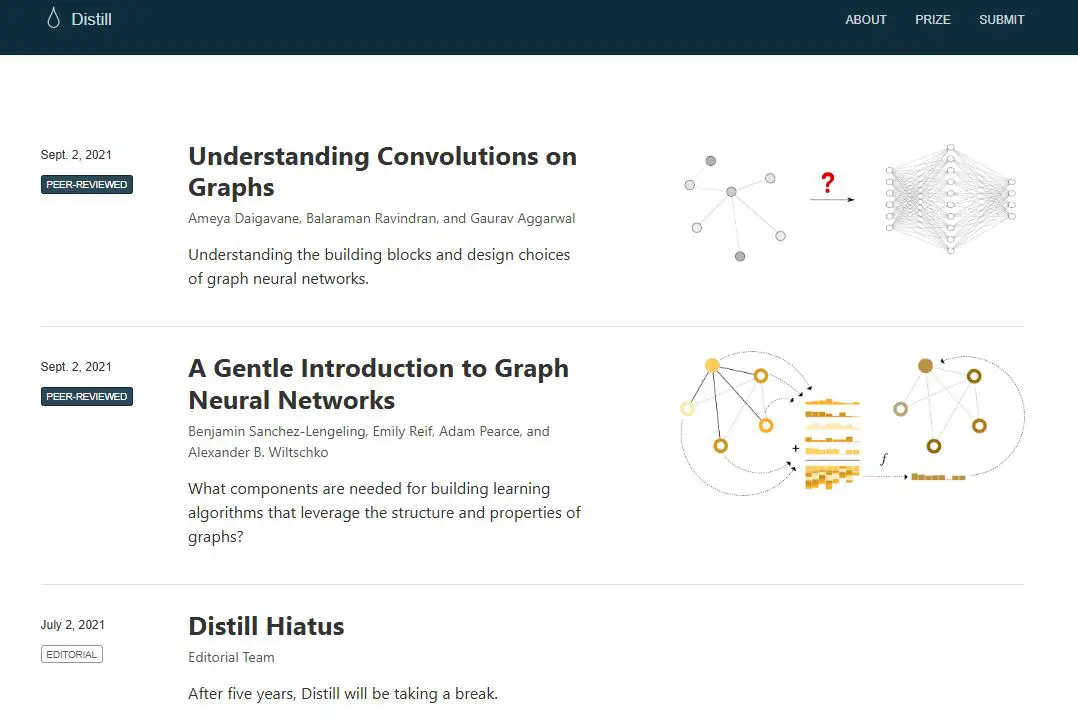Click the EDITORIAL badge under July 2, 2021

(71, 653)
